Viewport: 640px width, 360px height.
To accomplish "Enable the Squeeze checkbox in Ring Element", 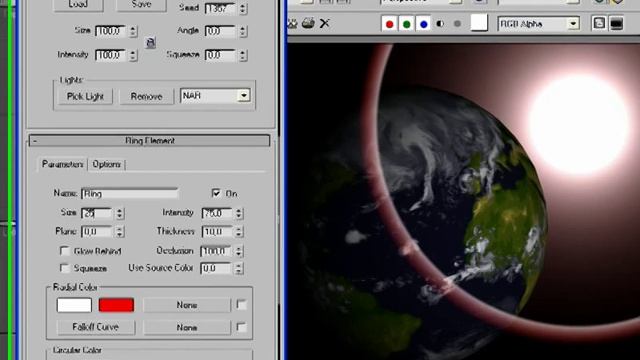I will click(x=64, y=268).
